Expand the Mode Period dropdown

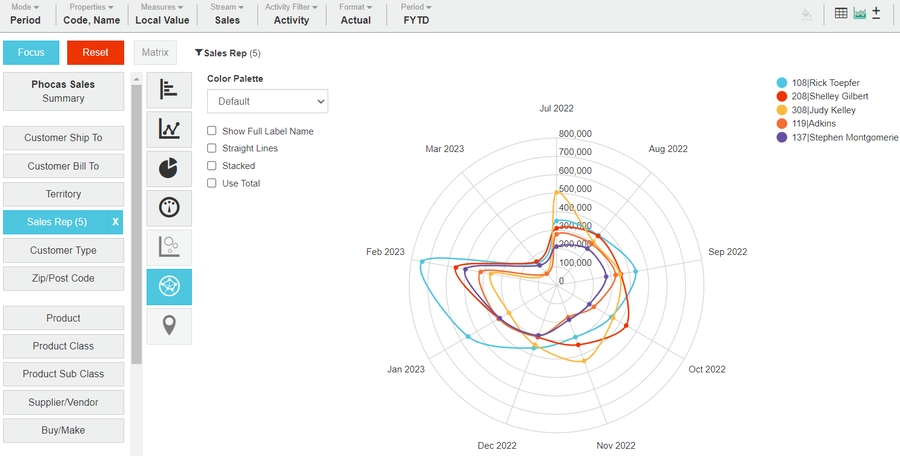click(26, 14)
